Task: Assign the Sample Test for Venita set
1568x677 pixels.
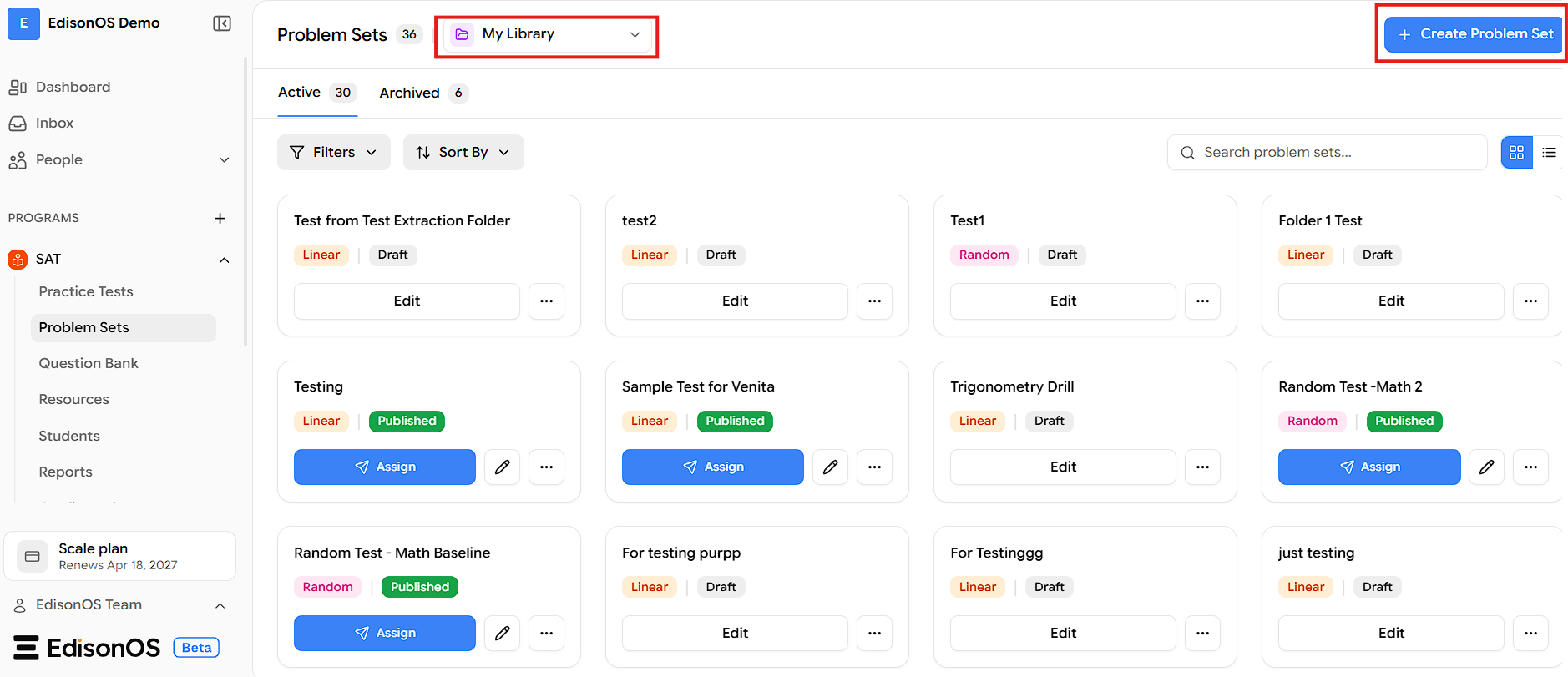Action: [712, 467]
